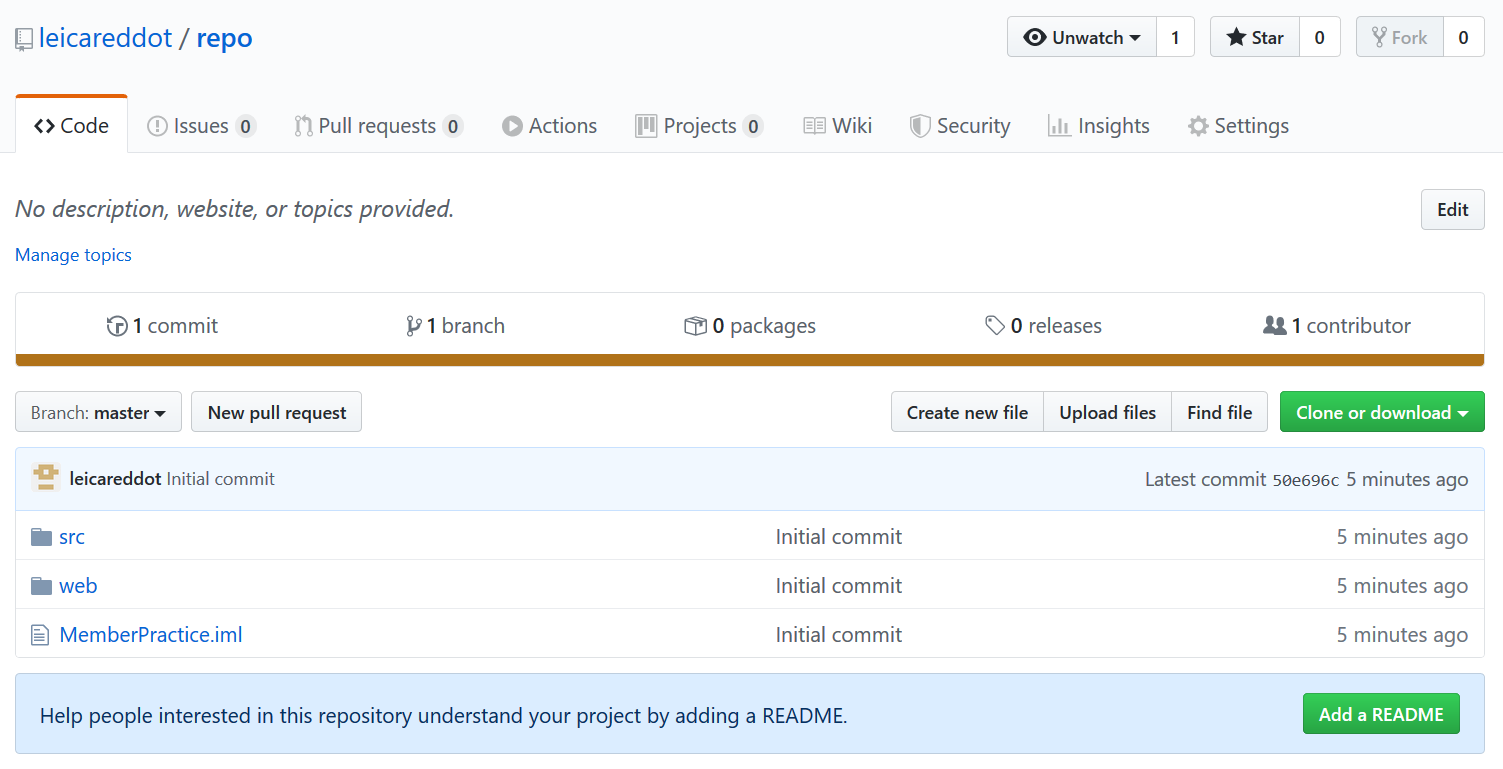The image size is (1503, 769).
Task: Click the watchers count 1
Action: (1175, 38)
